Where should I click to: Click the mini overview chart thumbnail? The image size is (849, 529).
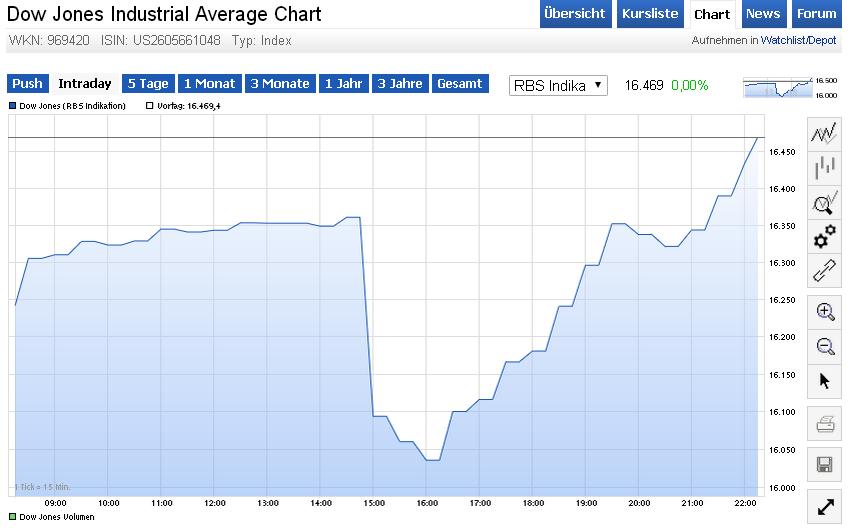(x=776, y=87)
